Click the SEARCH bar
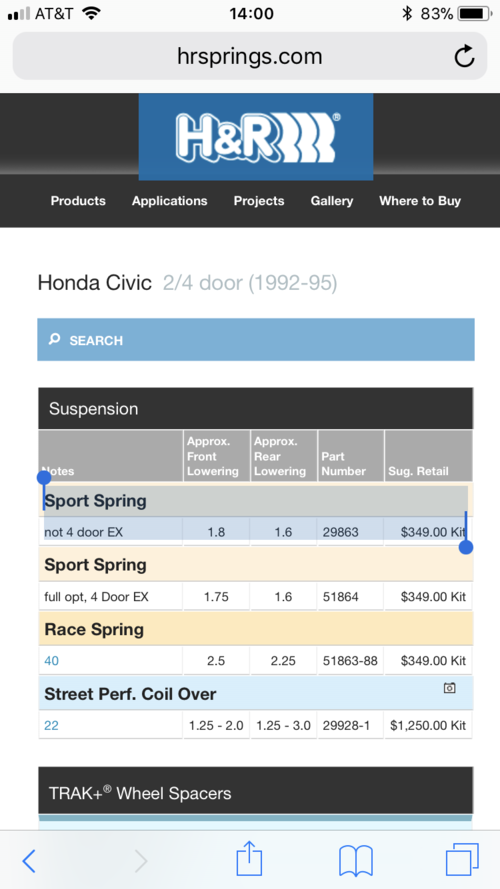Screen dimensions: 500x889 pos(256,340)
